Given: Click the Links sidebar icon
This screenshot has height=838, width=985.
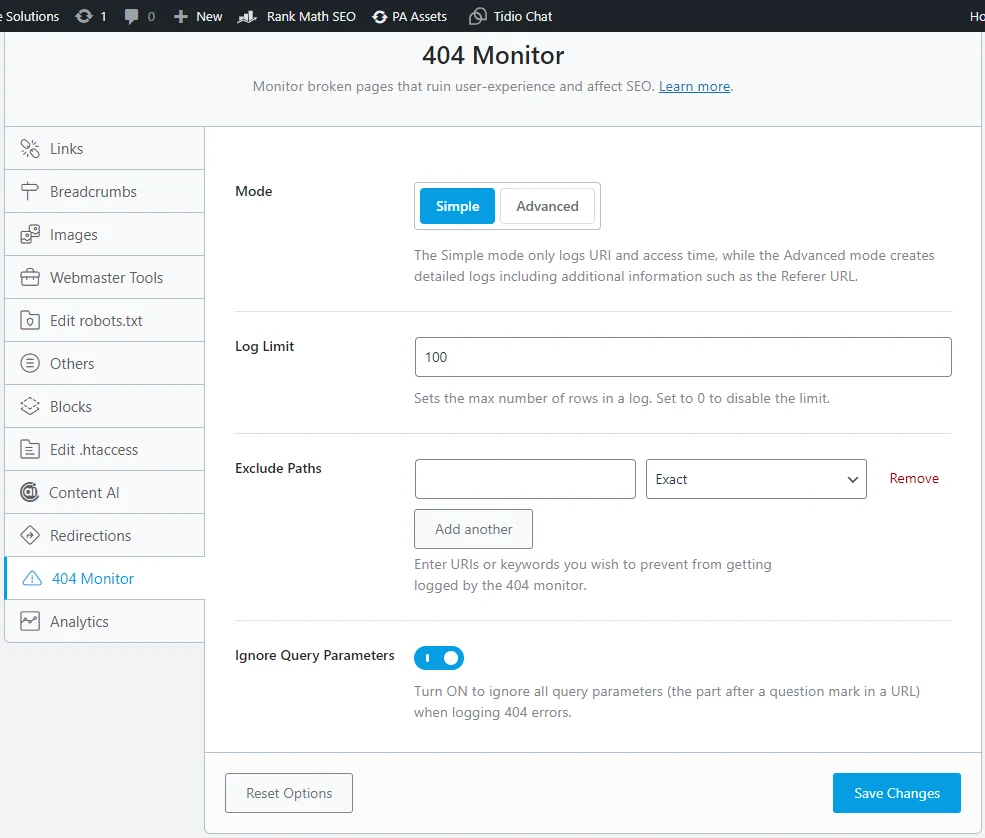Looking at the screenshot, I should click(30, 148).
